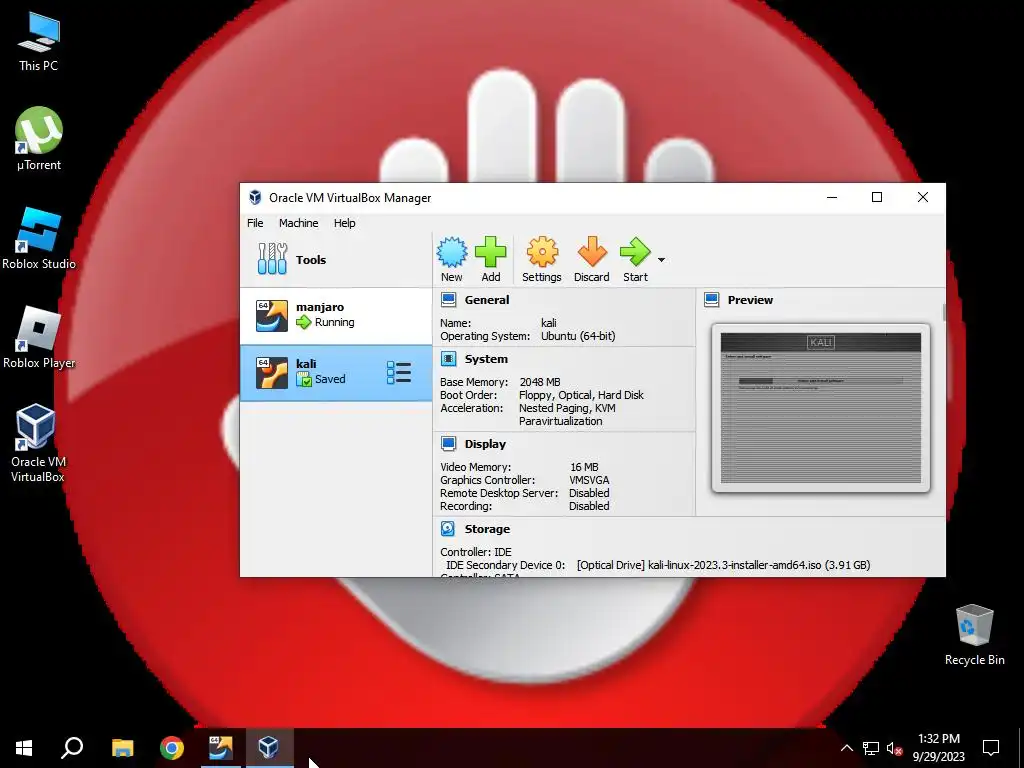Open the kali machine list menu icon
Viewport: 1024px width, 768px height.
pyautogui.click(x=399, y=373)
